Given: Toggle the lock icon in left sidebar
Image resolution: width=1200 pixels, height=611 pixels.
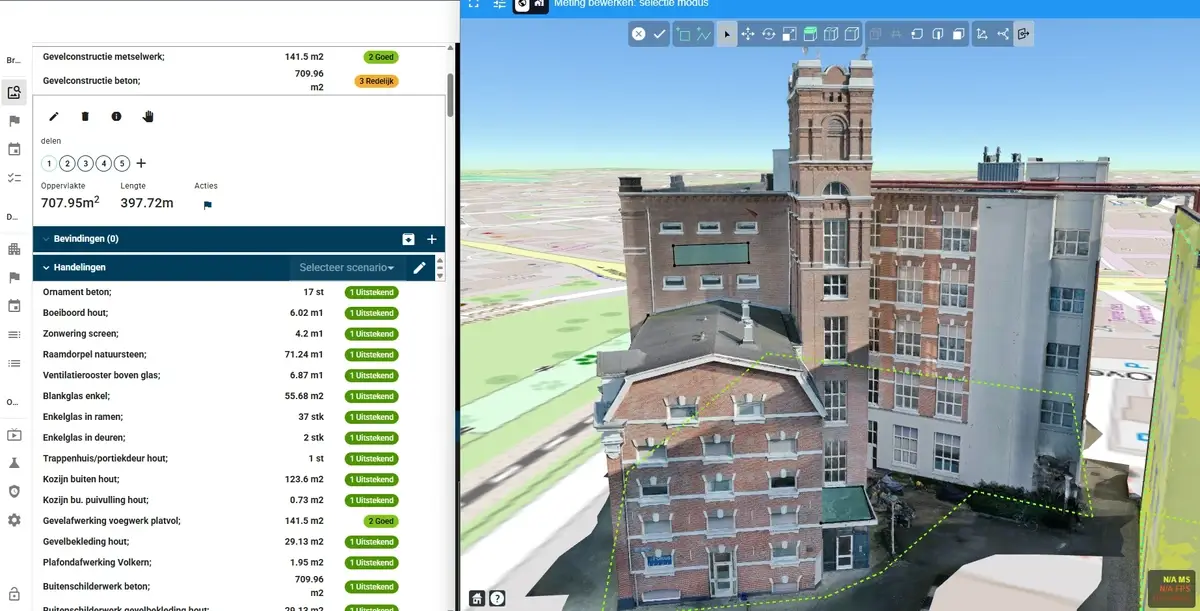Looking at the screenshot, I should pos(14,593).
